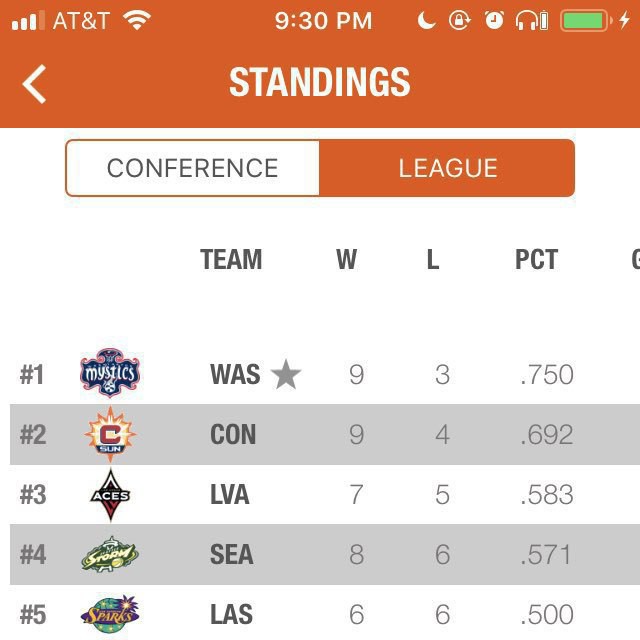Tap the favorite star next to WAS
The width and height of the screenshot is (640, 640).
click(286, 375)
